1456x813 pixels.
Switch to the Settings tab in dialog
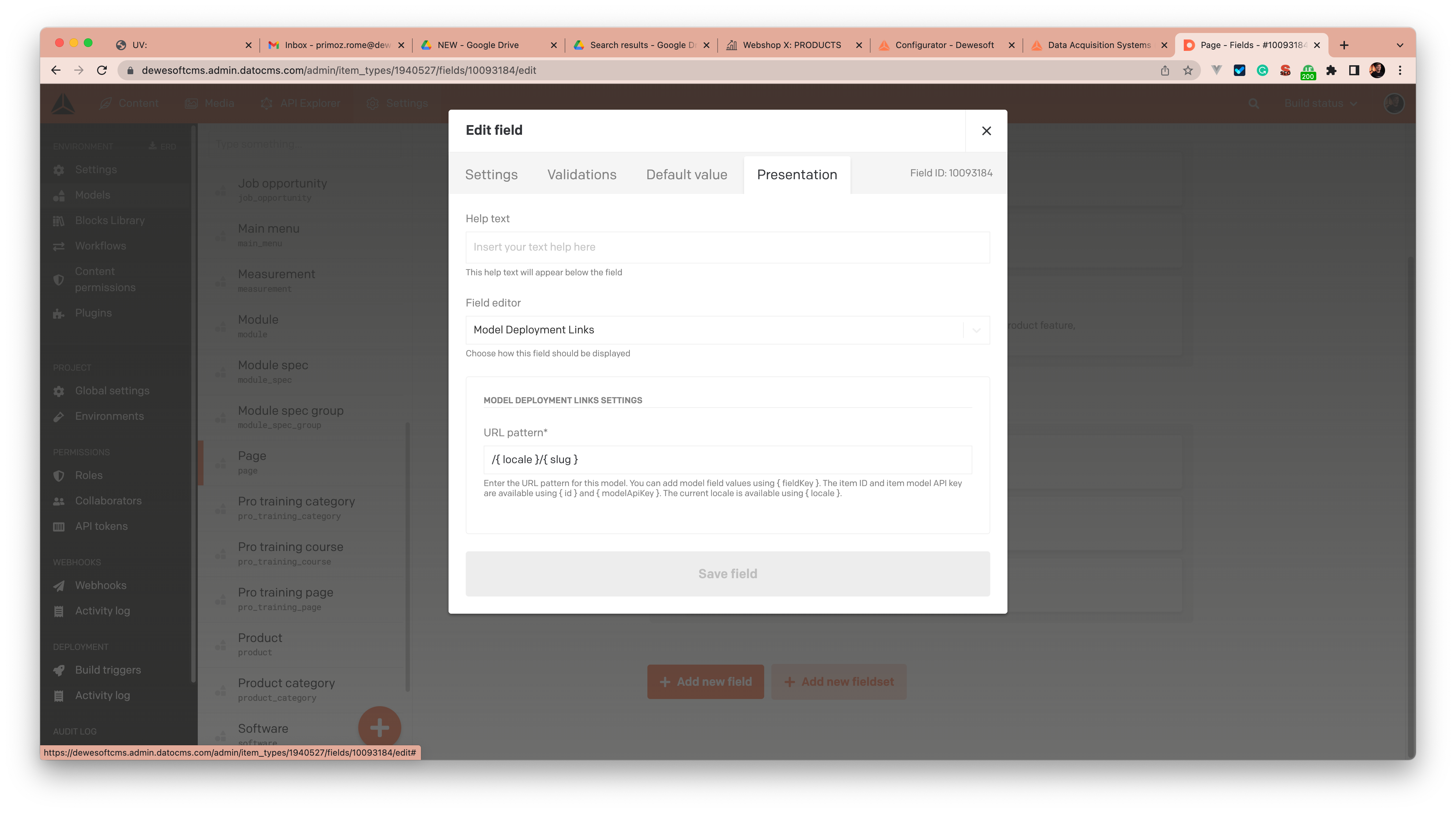[x=491, y=175]
